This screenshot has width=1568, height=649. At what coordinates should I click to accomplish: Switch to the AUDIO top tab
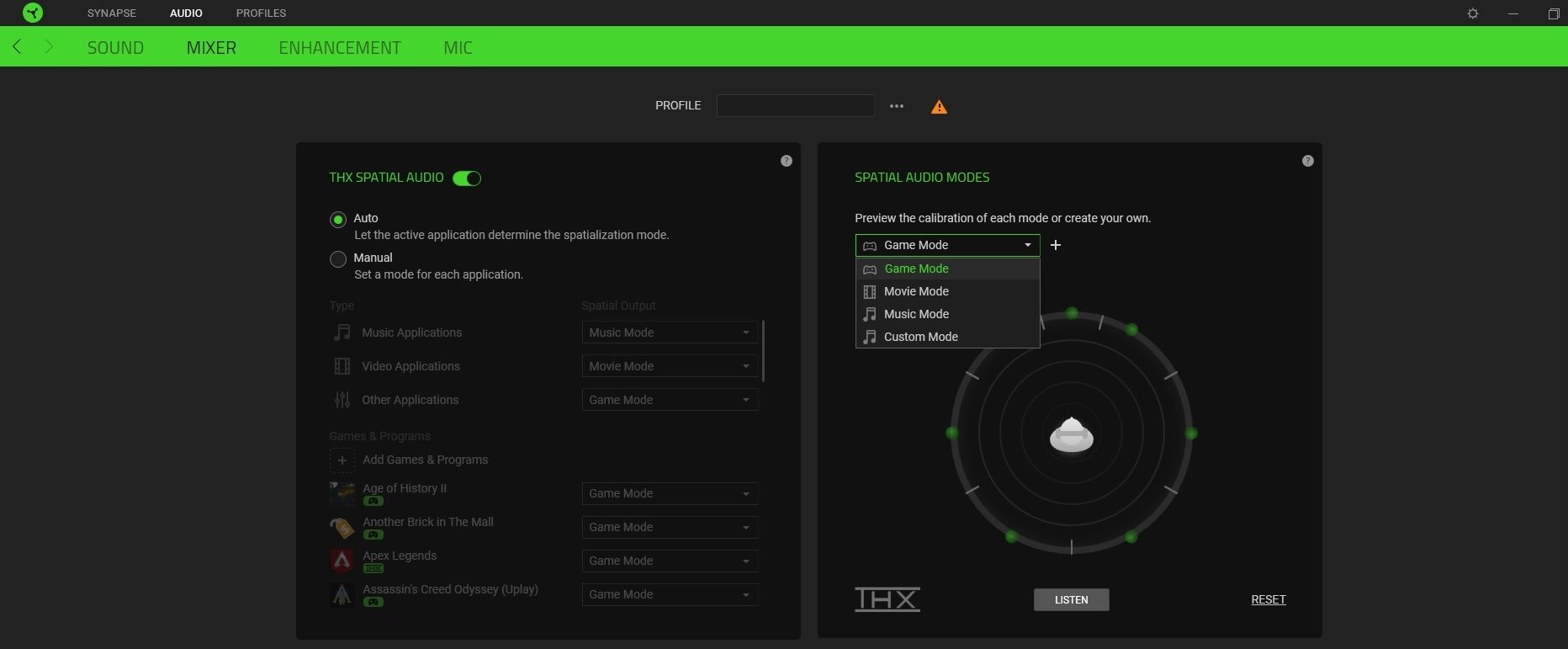pos(186,13)
